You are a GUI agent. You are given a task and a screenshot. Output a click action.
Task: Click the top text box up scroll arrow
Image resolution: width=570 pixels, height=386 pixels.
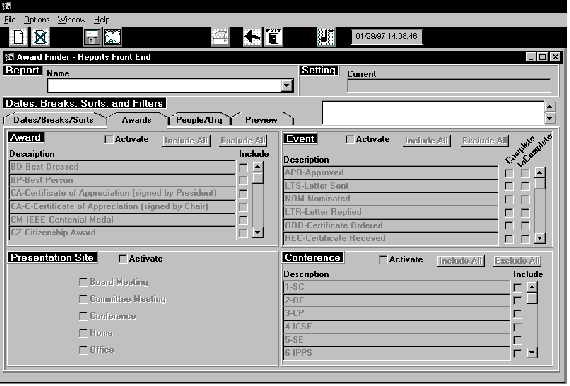pos(550,106)
